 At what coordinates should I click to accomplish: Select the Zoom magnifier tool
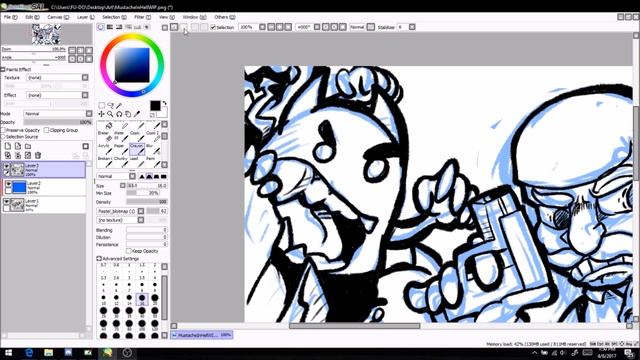click(x=110, y=114)
